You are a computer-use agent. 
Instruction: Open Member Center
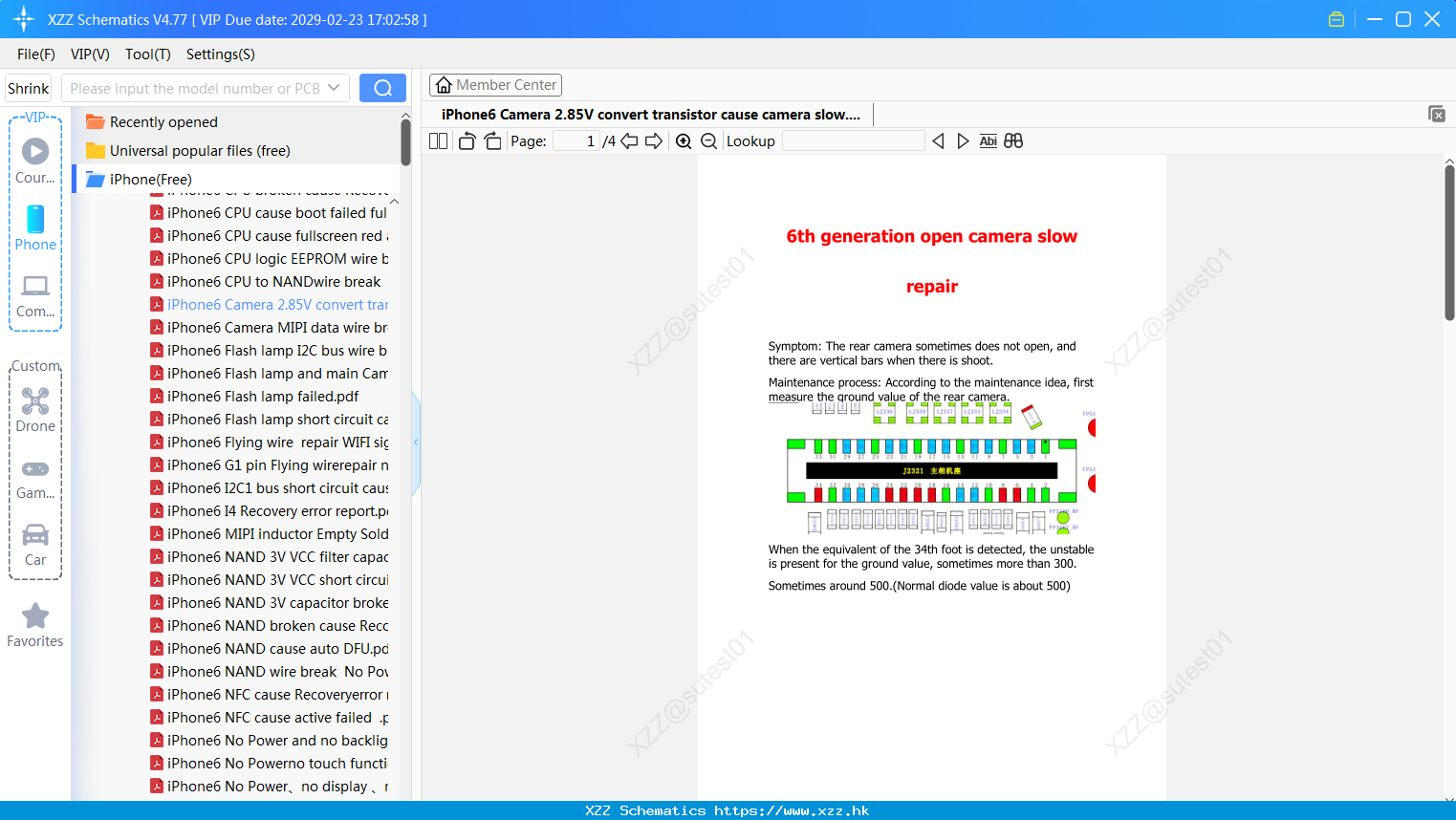pyautogui.click(x=495, y=85)
